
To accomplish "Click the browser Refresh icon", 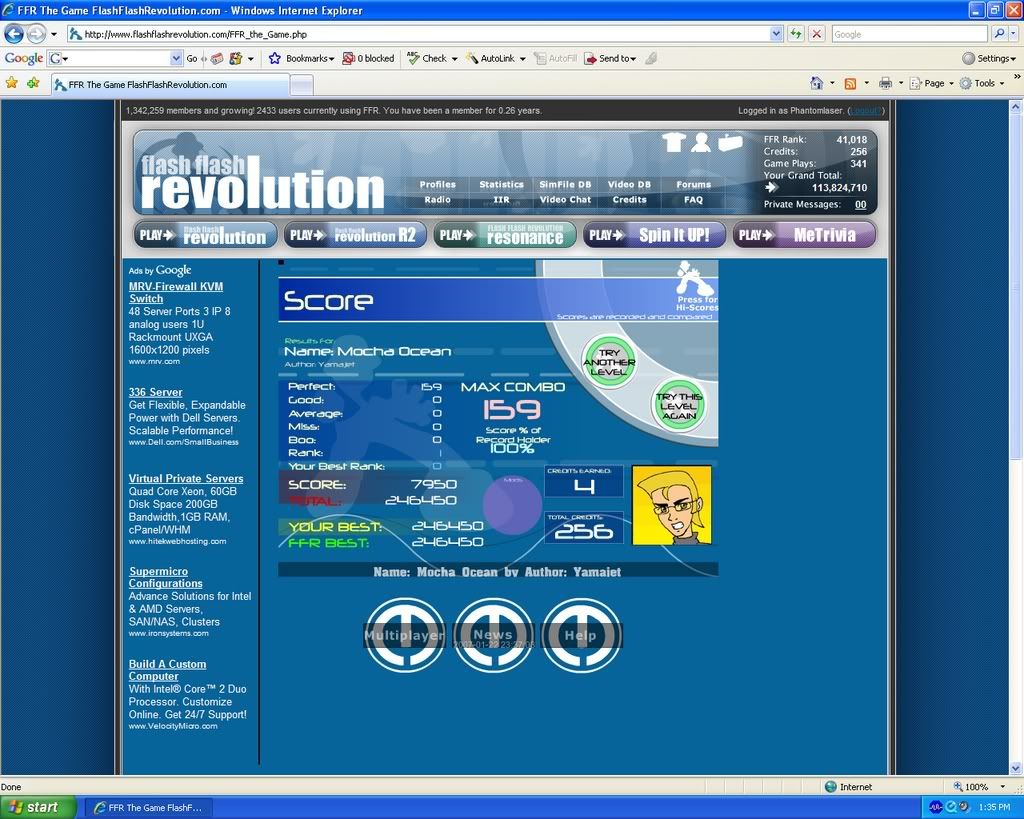I will (796, 34).
